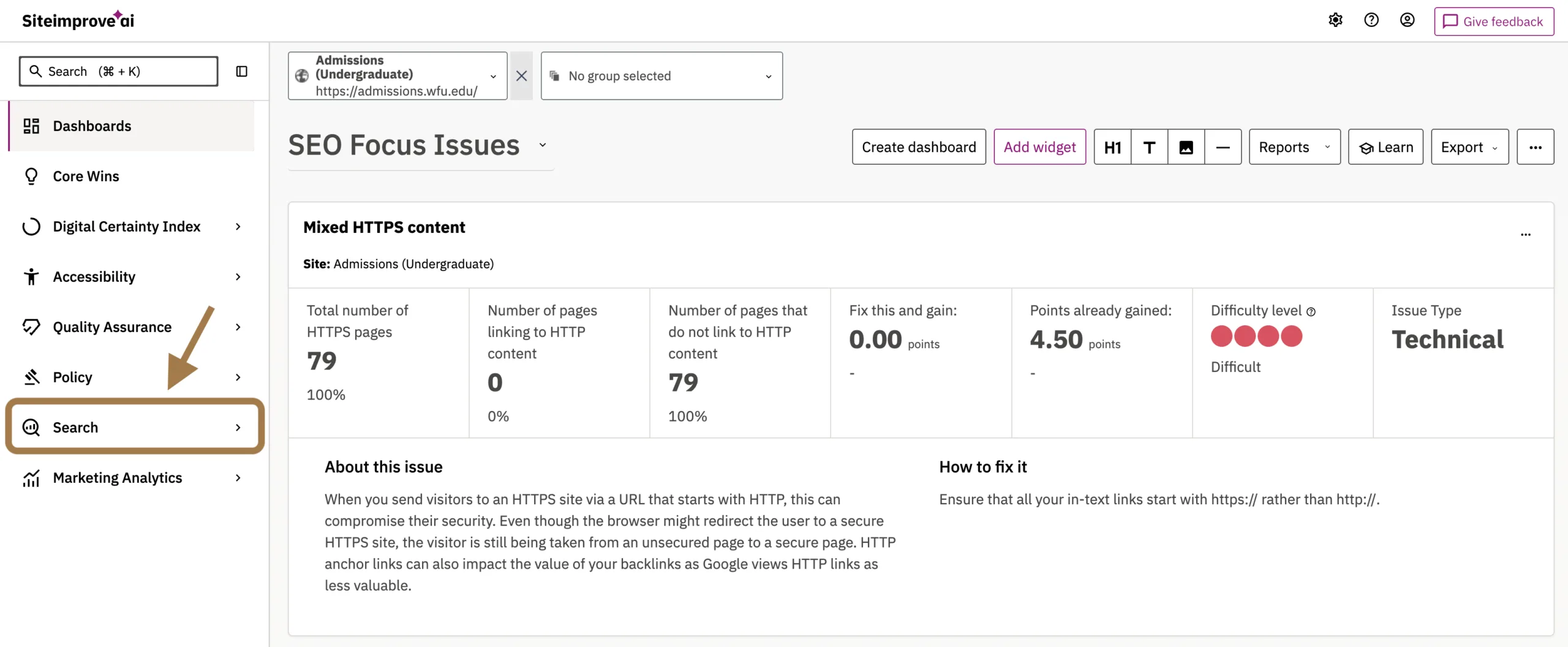Click the Marketing Analytics chart icon
Viewport: 1568px width, 647px height.
[x=31, y=478]
